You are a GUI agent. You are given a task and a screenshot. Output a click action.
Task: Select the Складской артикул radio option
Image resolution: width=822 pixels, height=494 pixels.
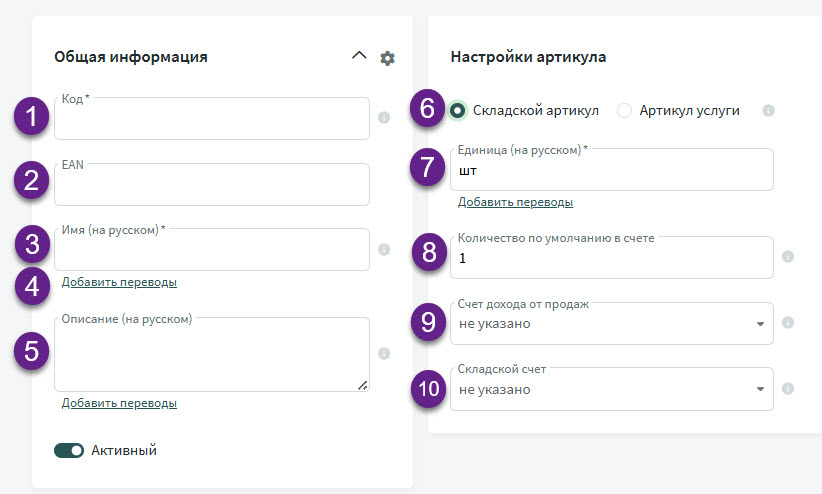pos(457,111)
